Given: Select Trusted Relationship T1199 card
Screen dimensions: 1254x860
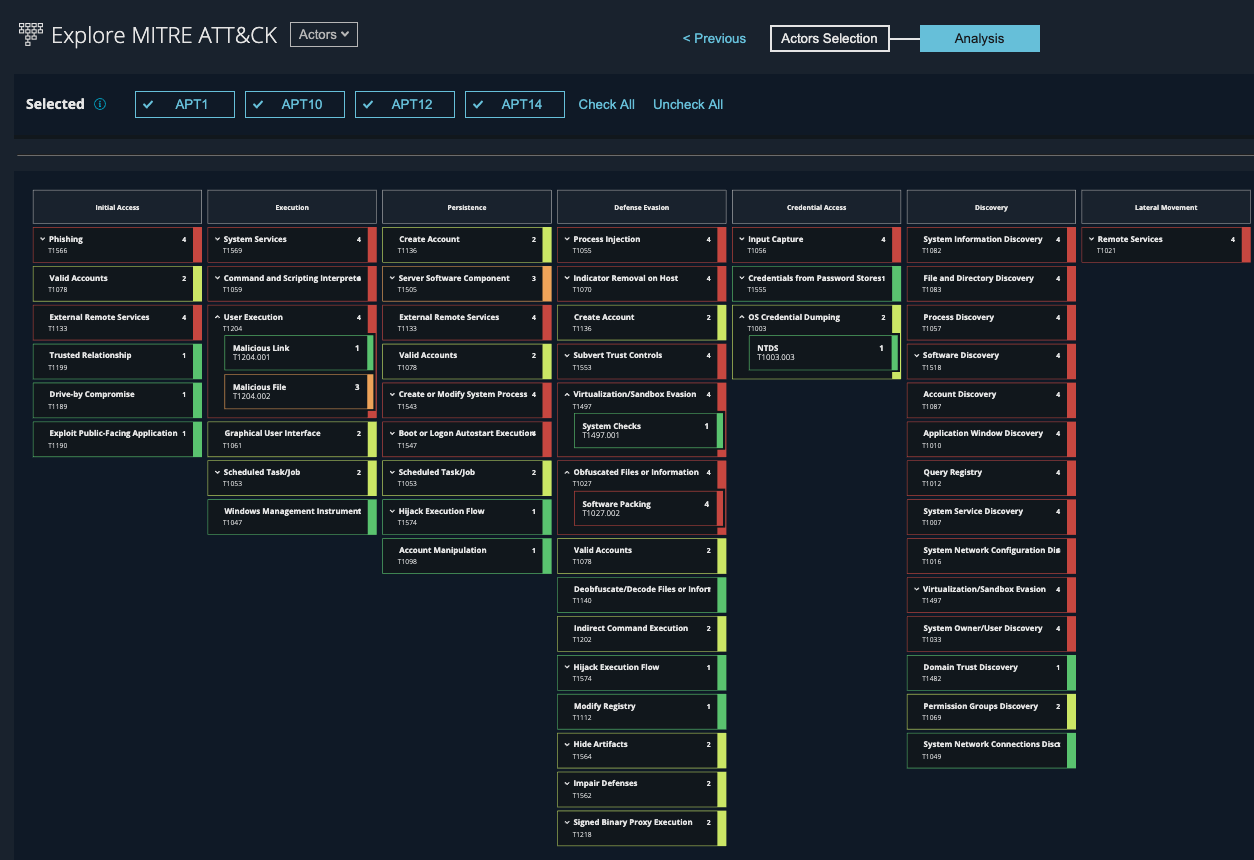Looking at the screenshot, I should point(117,361).
